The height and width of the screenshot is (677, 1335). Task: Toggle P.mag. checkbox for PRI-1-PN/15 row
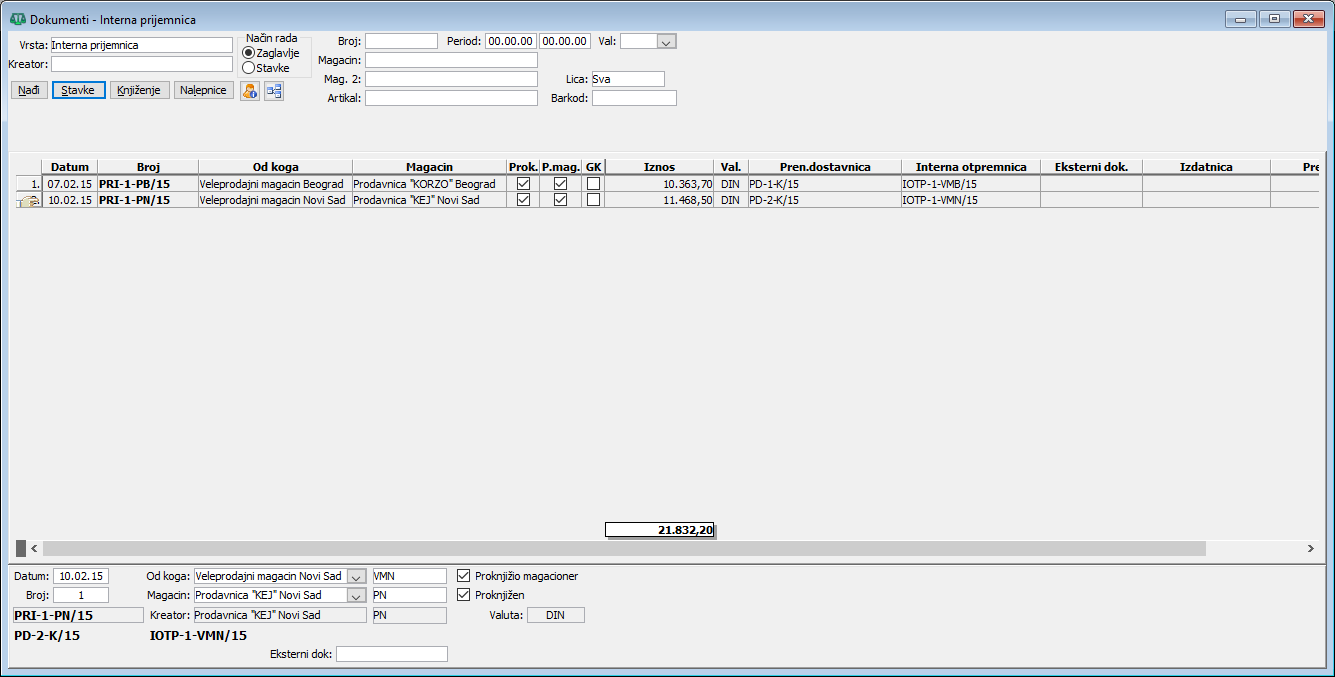point(560,200)
